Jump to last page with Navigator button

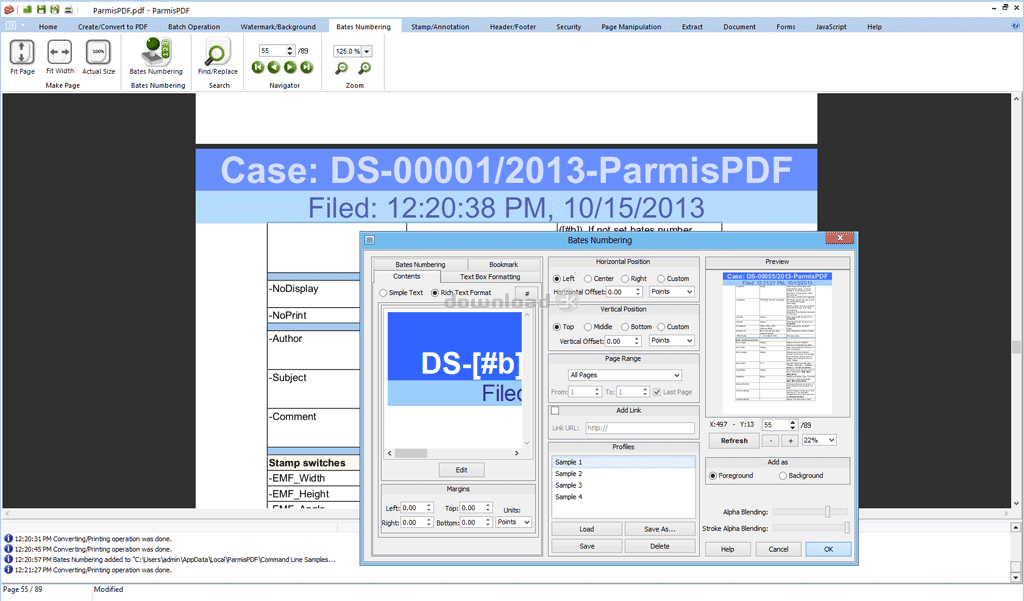pos(307,67)
